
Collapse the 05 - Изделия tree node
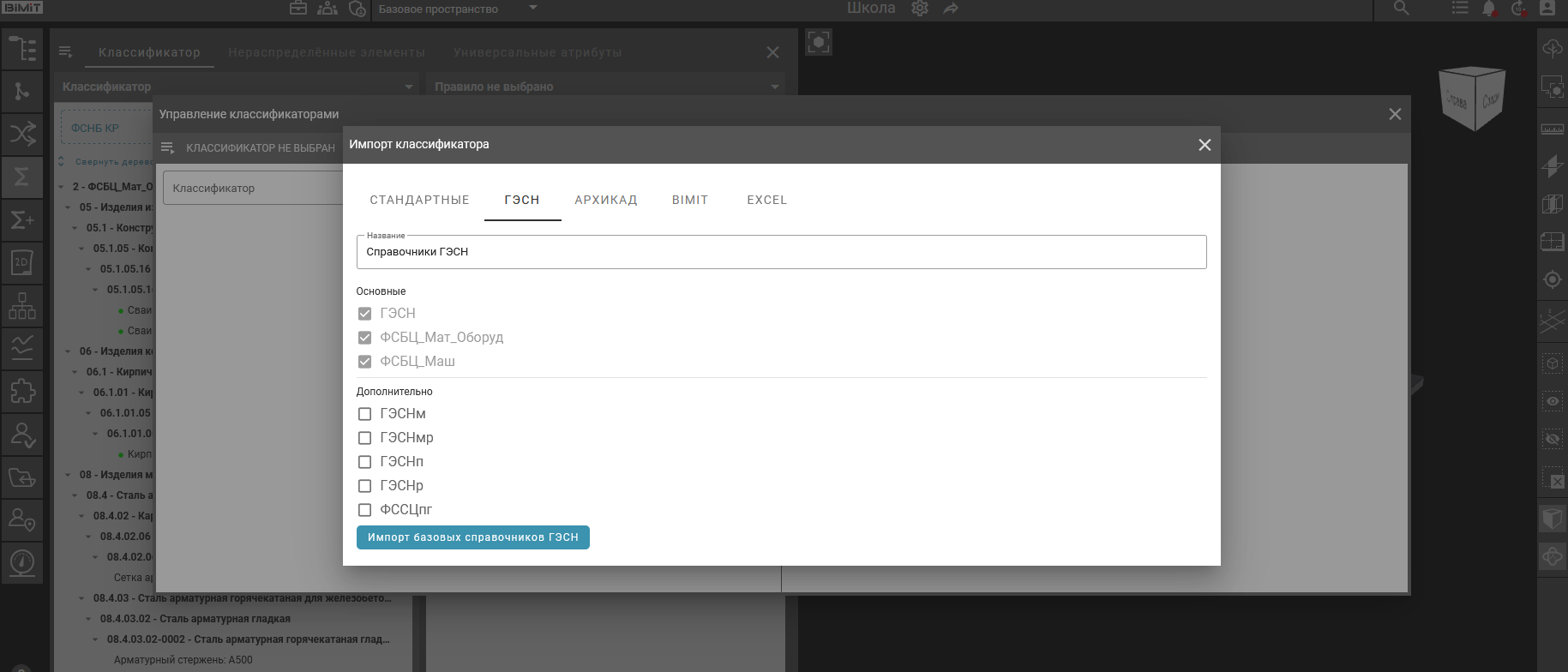(69, 207)
